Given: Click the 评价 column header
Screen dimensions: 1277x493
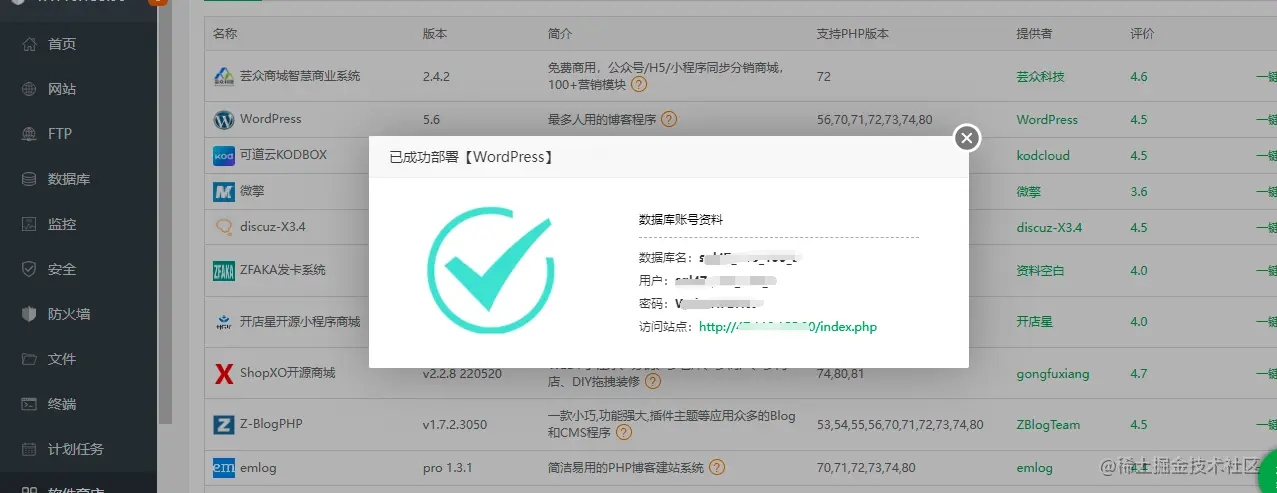Looking at the screenshot, I should coord(1142,33).
